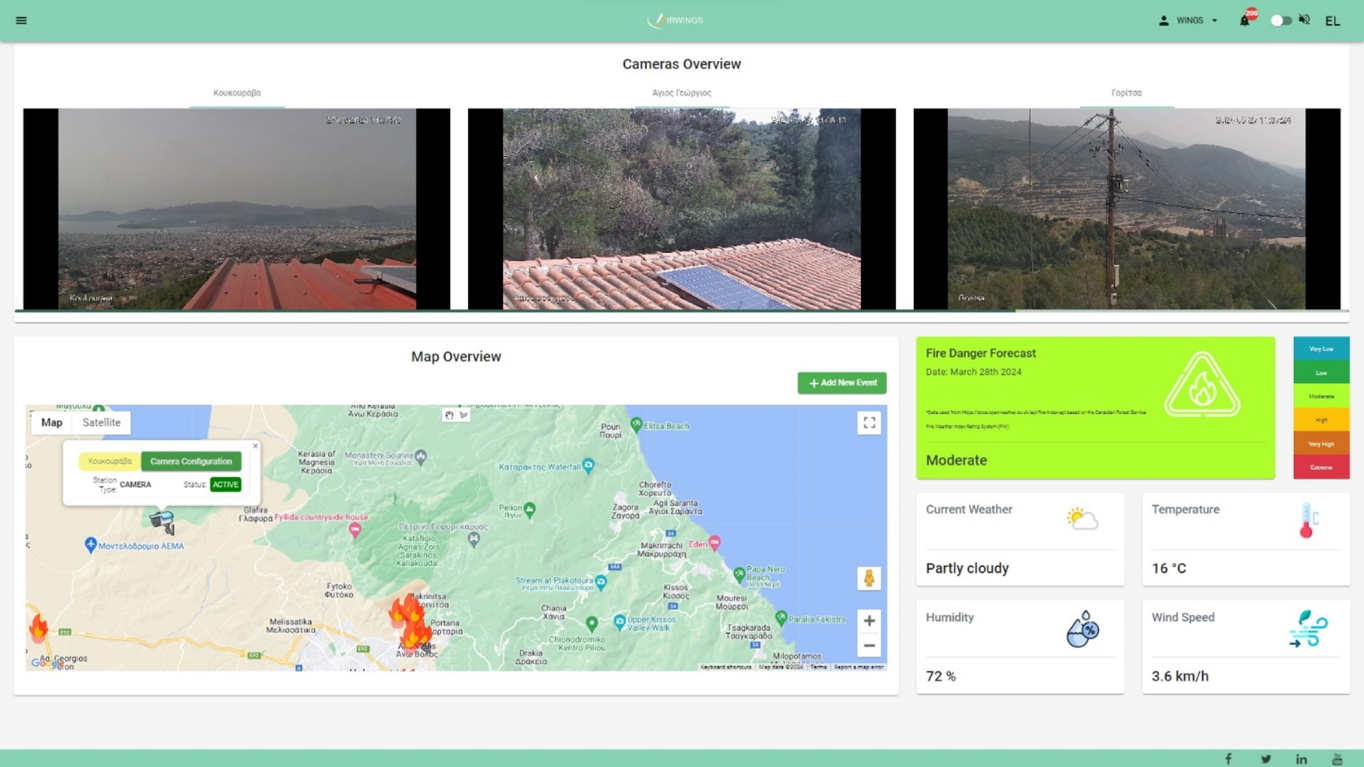
Task: Click the humidity droplet icon
Action: pos(1082,629)
